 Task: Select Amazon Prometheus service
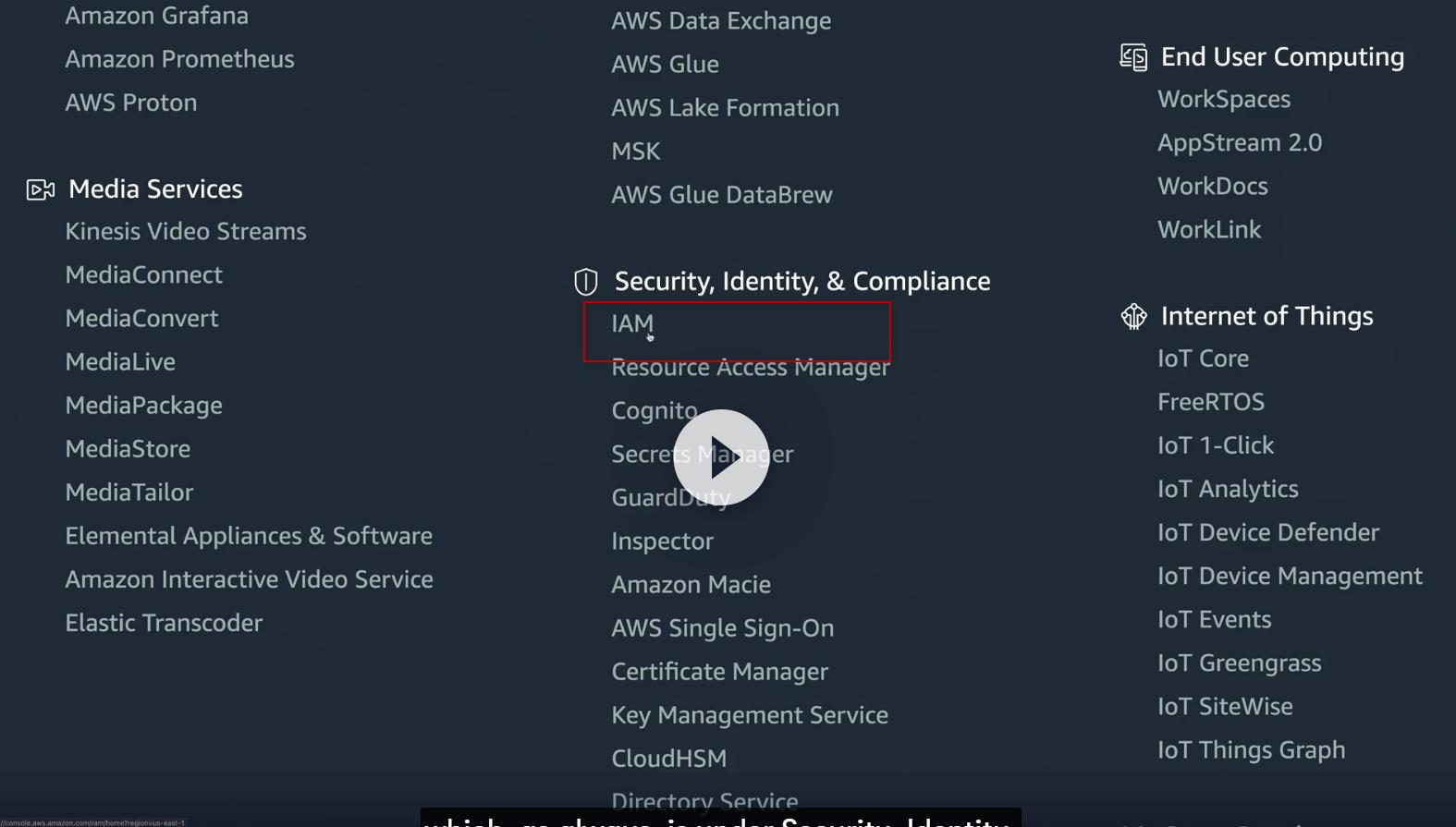pos(179,59)
